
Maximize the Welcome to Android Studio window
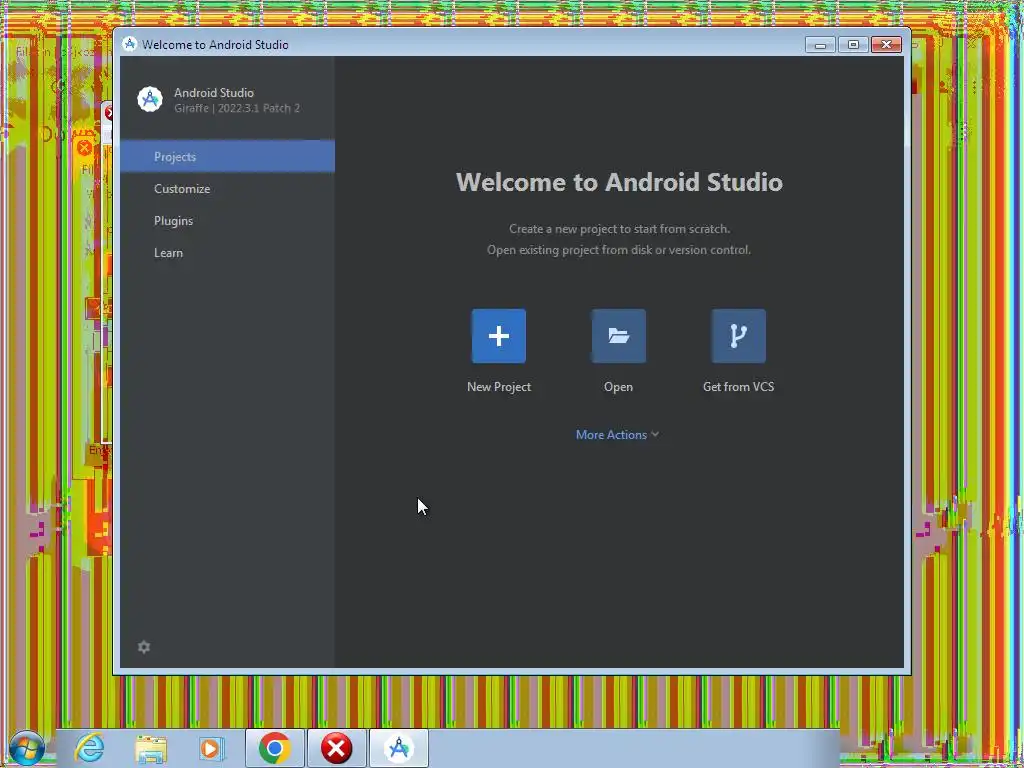tap(853, 44)
